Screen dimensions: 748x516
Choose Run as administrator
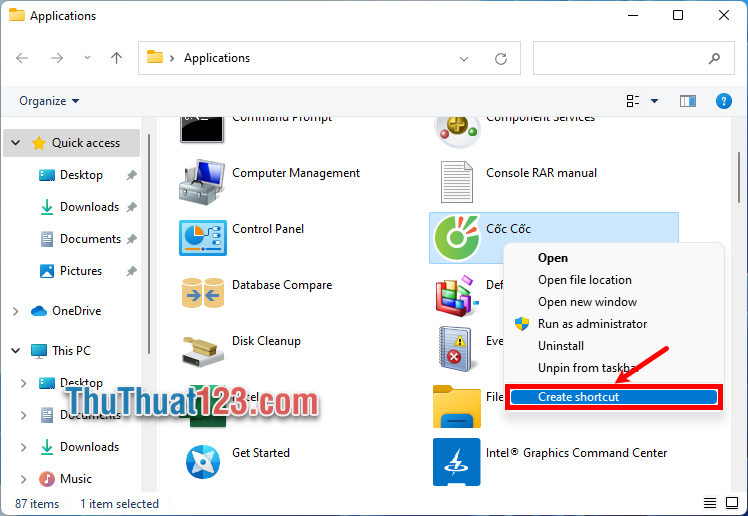(592, 324)
